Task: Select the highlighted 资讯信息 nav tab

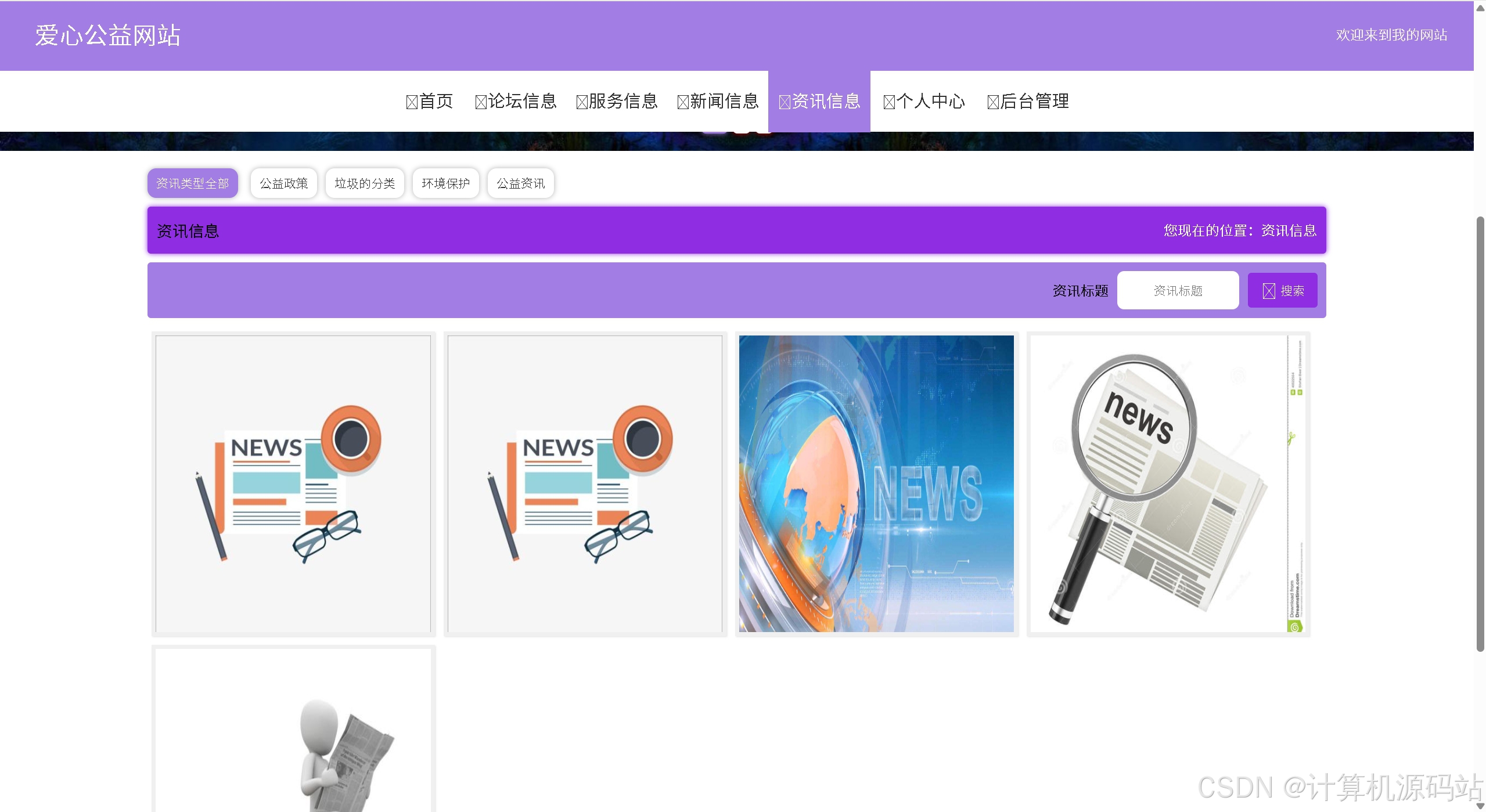Action: point(819,102)
